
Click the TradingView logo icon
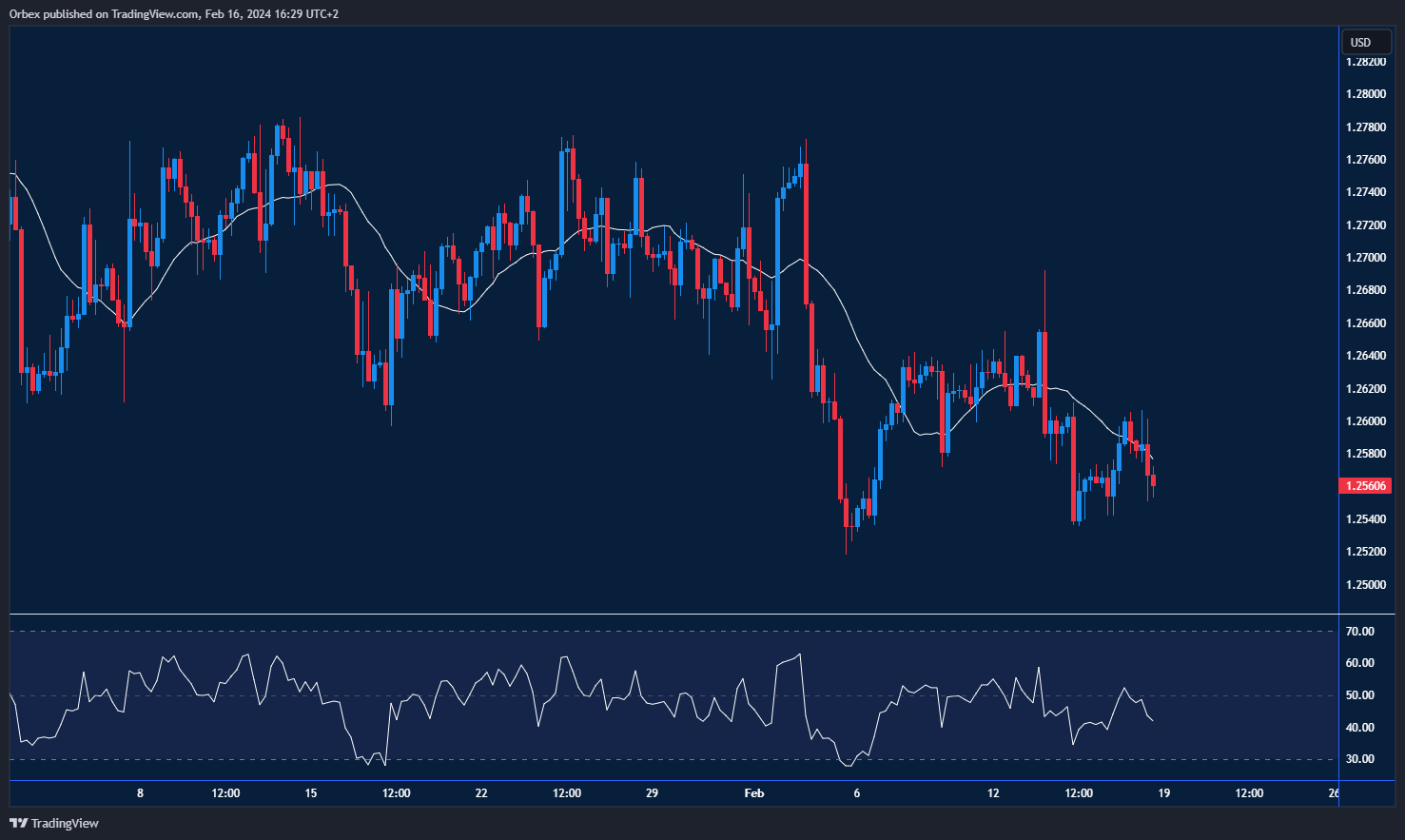19,823
